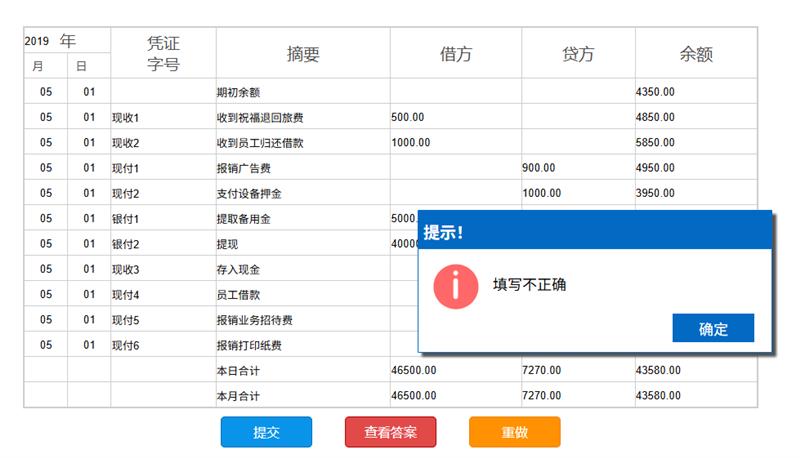The height and width of the screenshot is (458, 800).
Task: Click the 5850.00 balance cell
Action: 695,143
